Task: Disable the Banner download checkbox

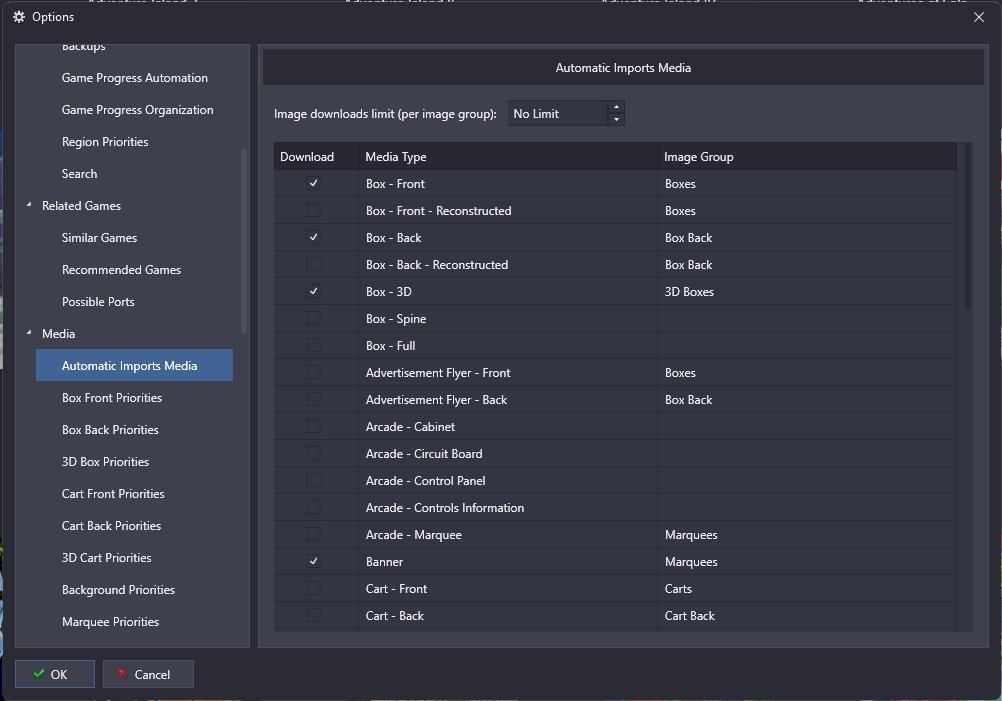Action: tap(313, 562)
